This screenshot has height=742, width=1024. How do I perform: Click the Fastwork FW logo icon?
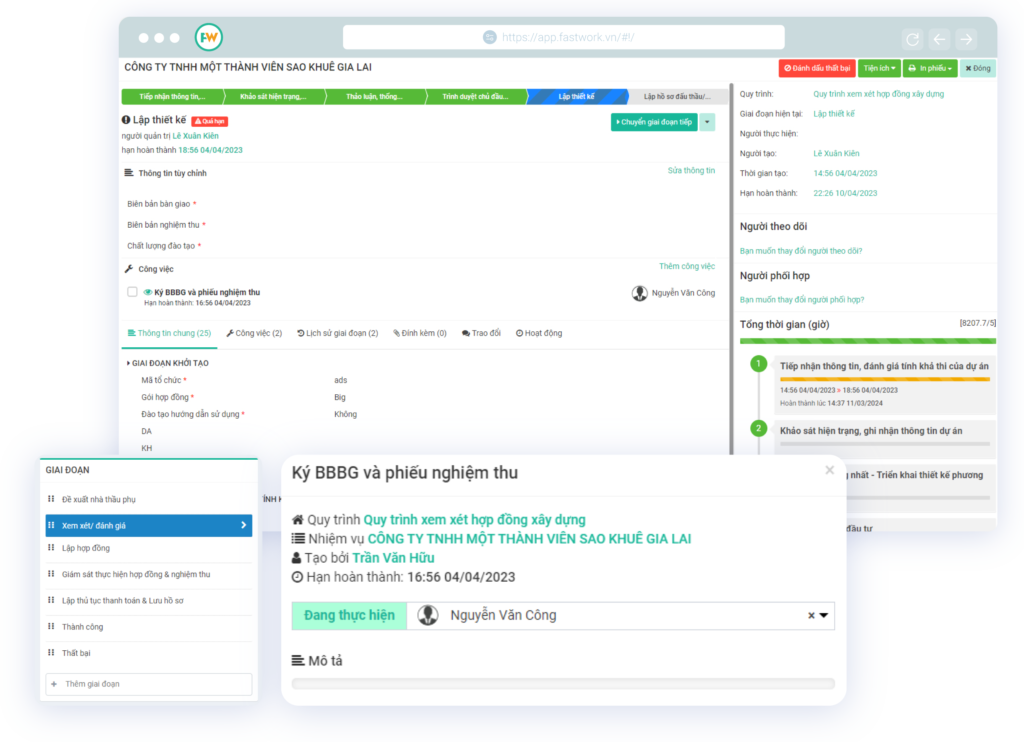coord(209,37)
